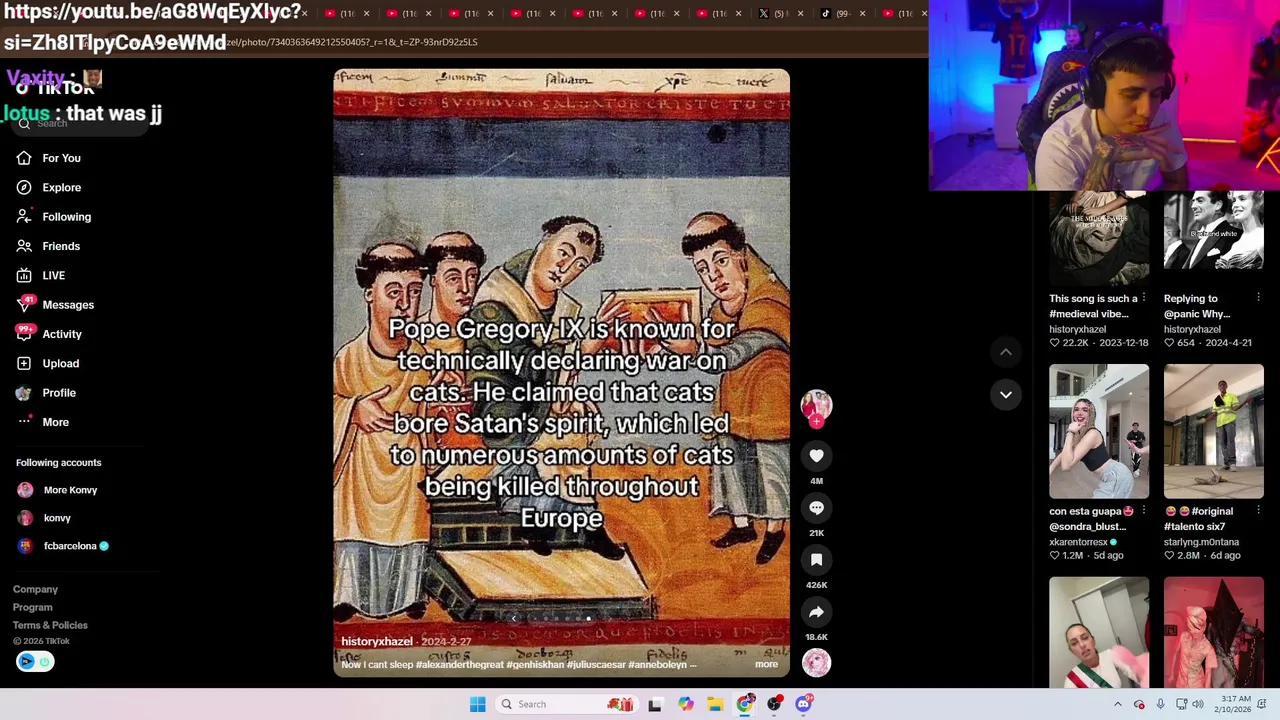Viewport: 1280px width, 720px height.
Task: Open the spinning sound disc icon
Action: click(816, 662)
